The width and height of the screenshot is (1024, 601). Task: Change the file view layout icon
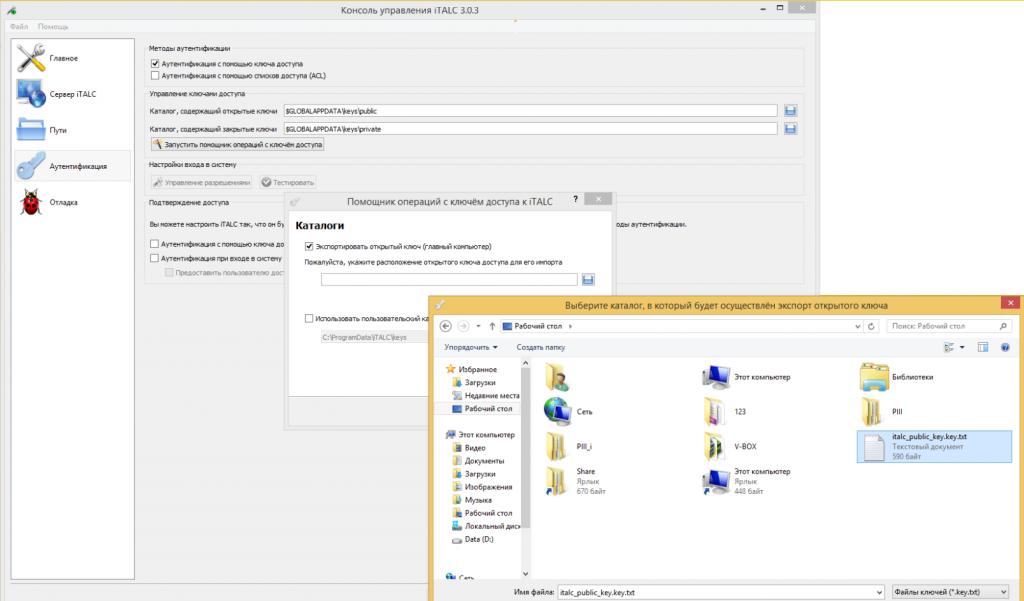[x=949, y=348]
